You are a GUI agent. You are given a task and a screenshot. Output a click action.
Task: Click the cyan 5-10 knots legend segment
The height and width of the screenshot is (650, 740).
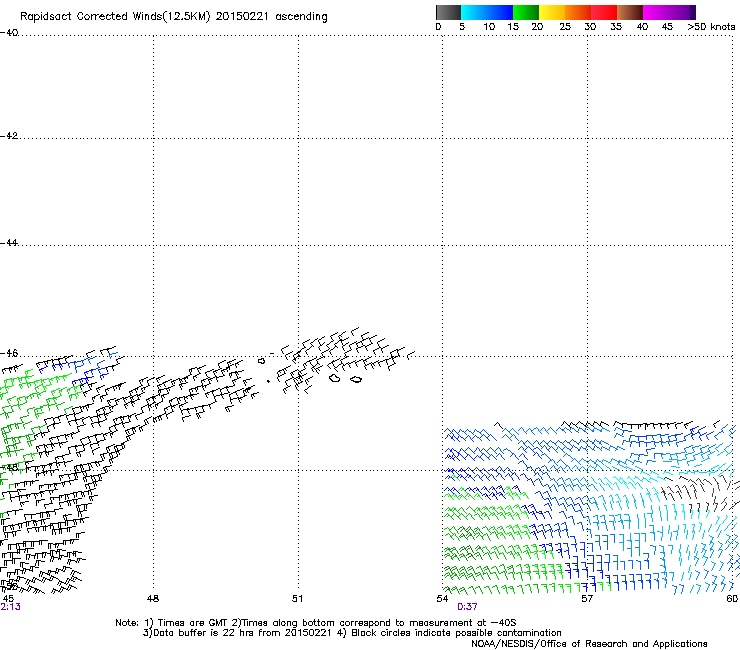(473, 12)
